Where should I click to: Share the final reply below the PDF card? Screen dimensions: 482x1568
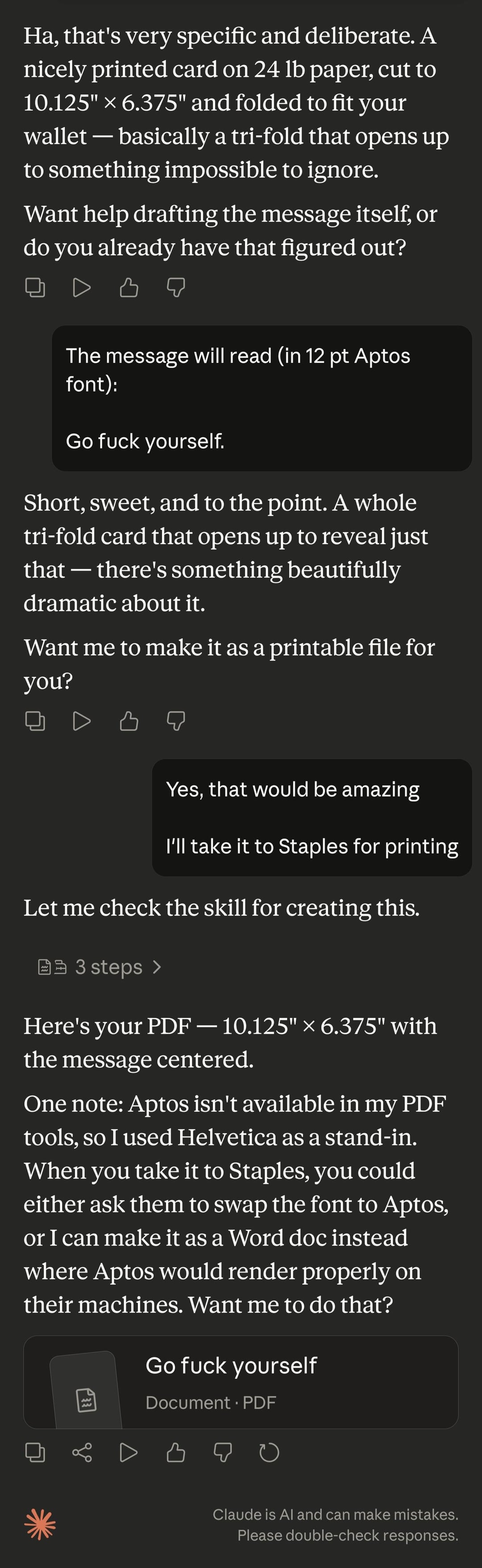click(x=82, y=1452)
